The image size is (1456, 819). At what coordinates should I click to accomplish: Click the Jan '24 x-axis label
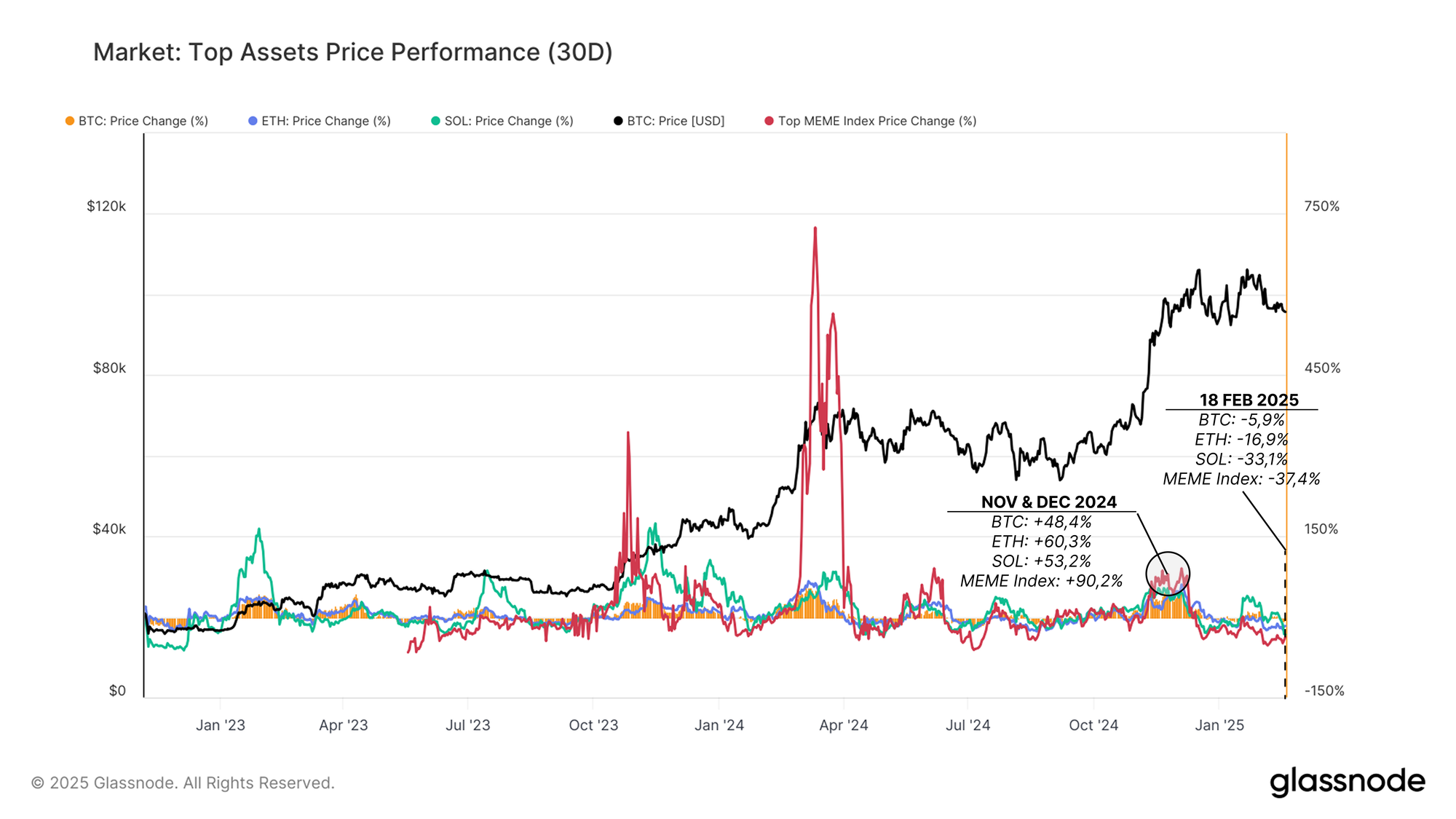(719, 725)
